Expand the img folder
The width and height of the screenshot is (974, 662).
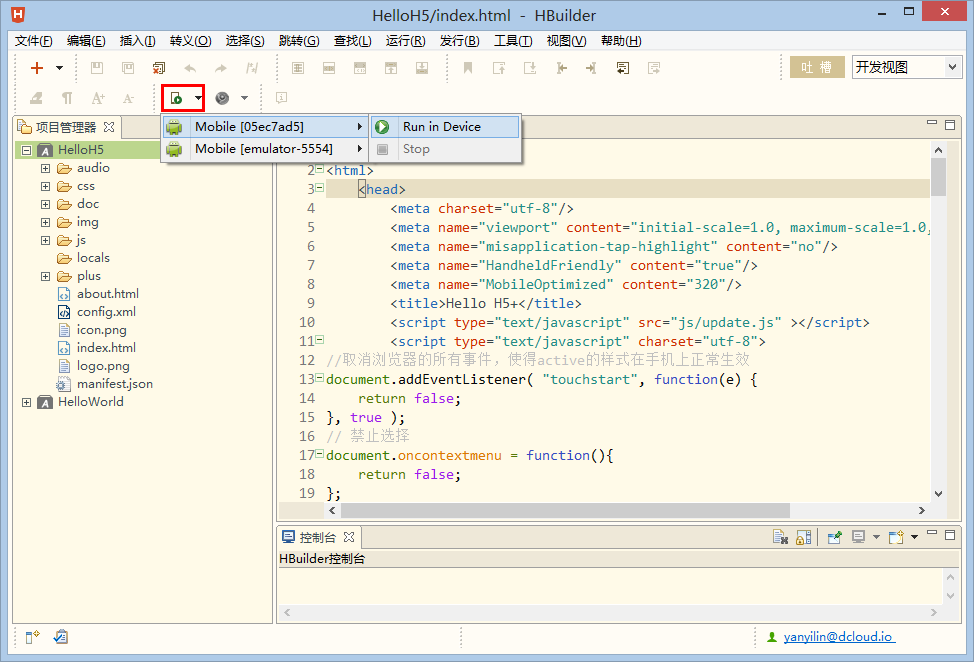45,222
